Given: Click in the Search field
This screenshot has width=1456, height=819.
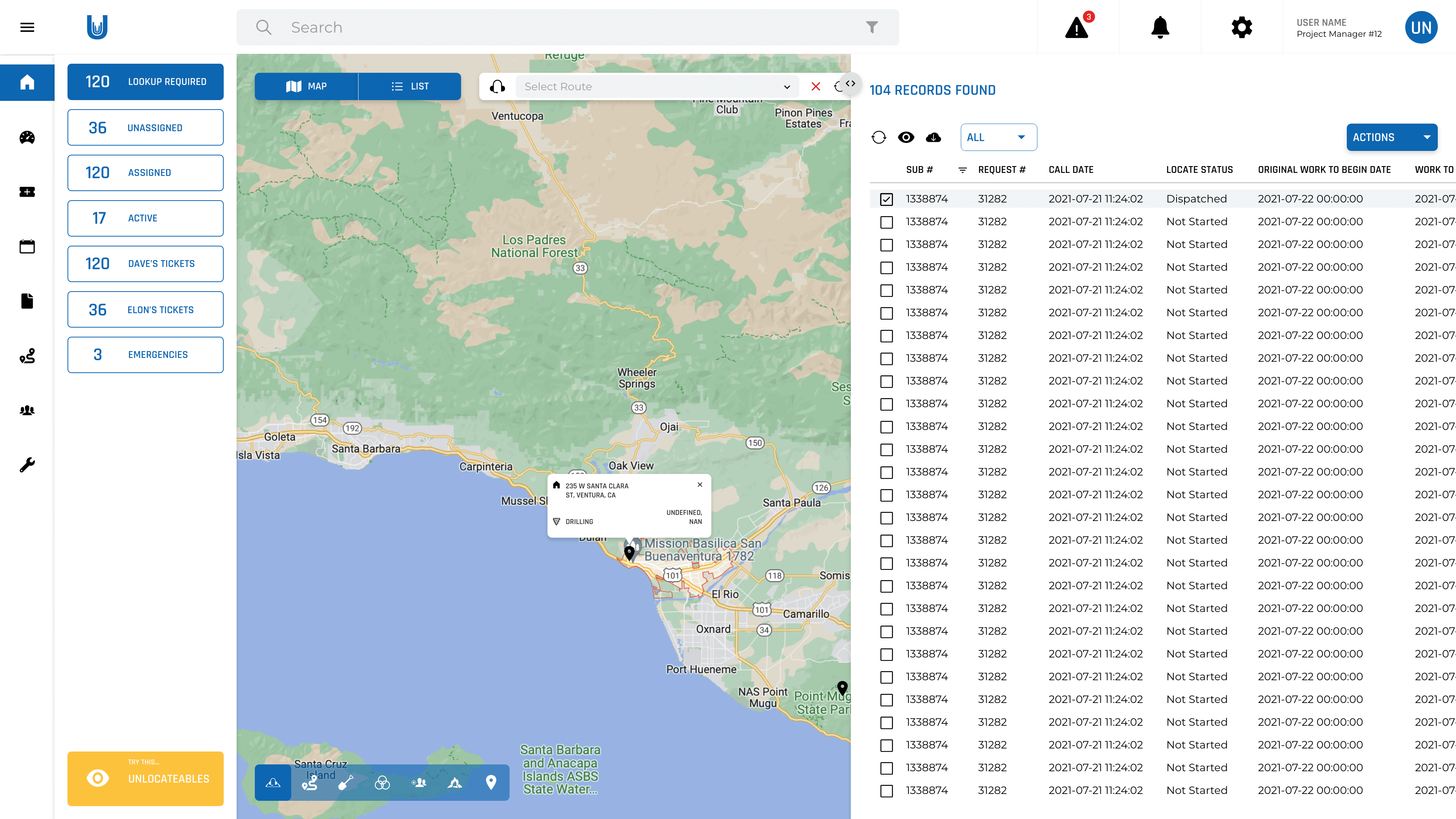Looking at the screenshot, I should (568, 27).
